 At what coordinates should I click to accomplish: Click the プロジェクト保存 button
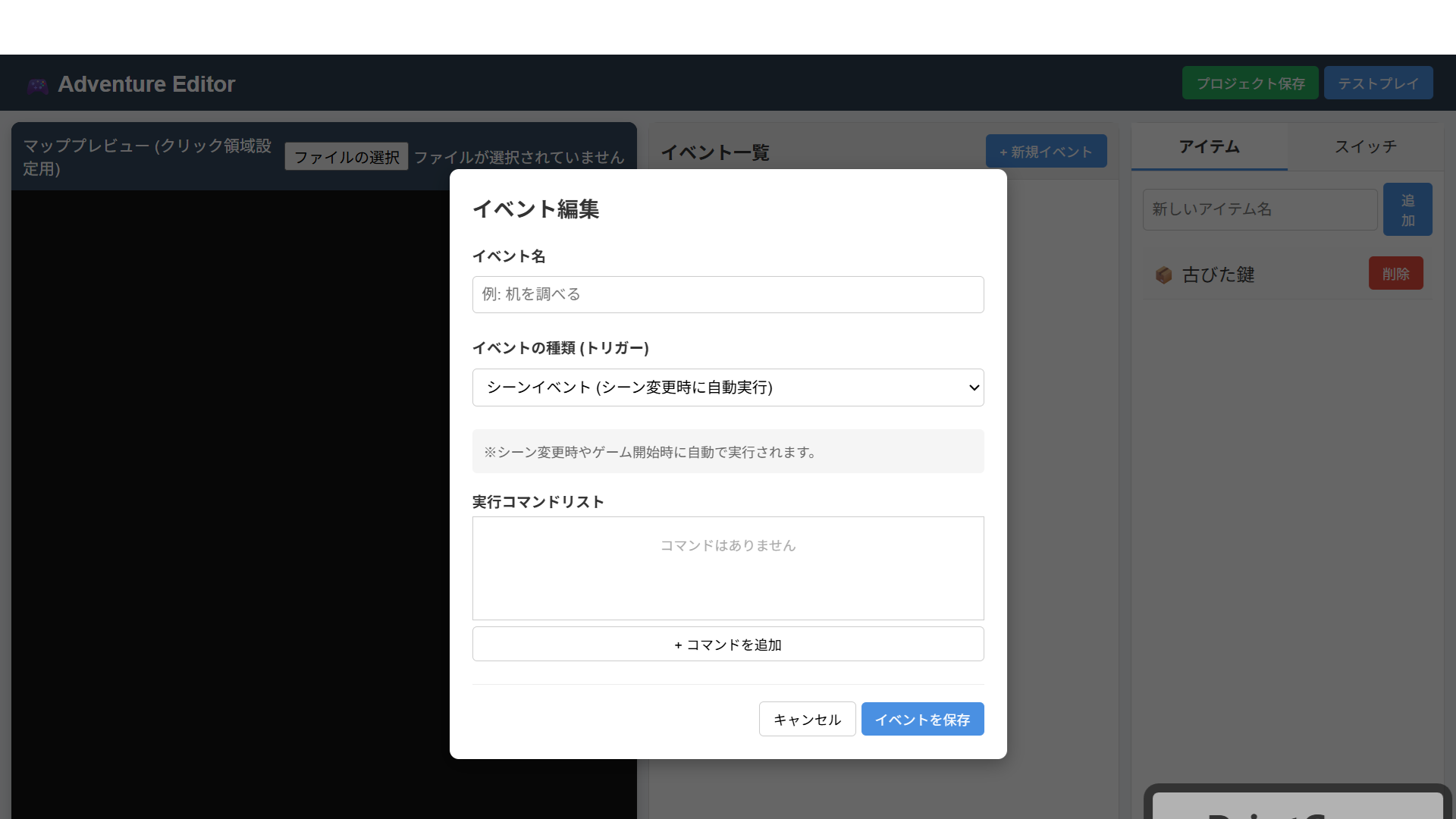point(1250,83)
